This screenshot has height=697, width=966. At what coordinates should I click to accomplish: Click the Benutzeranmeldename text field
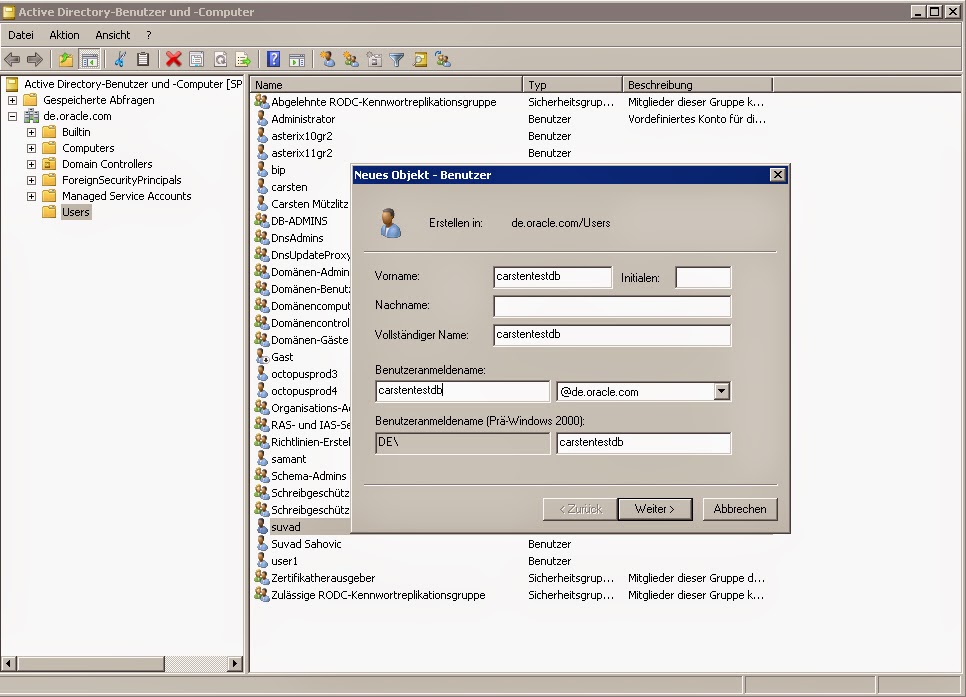click(x=462, y=391)
